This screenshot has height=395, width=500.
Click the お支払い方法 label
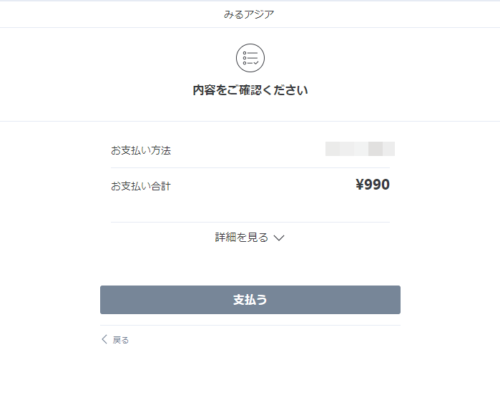[x=141, y=150]
